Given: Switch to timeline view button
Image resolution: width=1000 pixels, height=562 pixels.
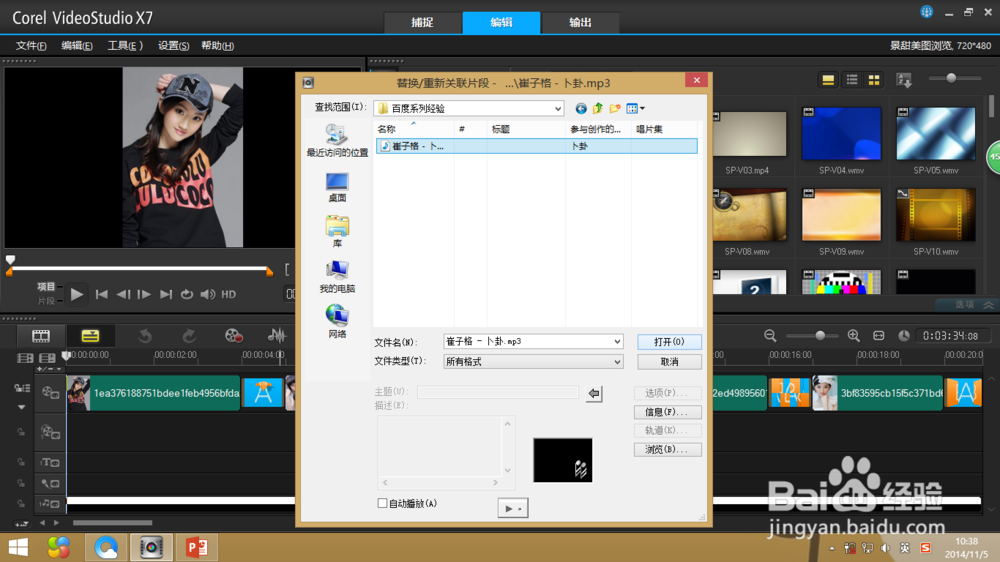Looking at the screenshot, I should pos(90,336).
